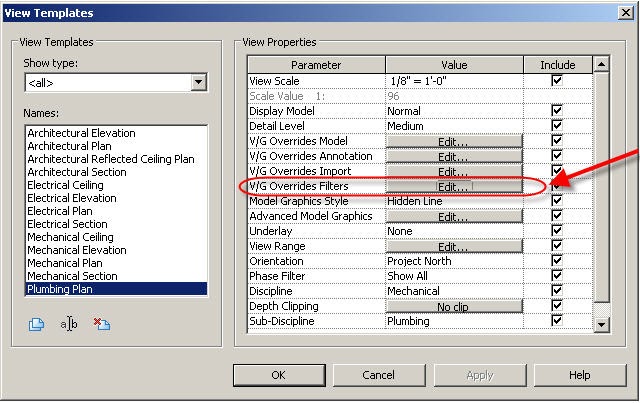Uncheck Include for View Scale

tap(557, 80)
